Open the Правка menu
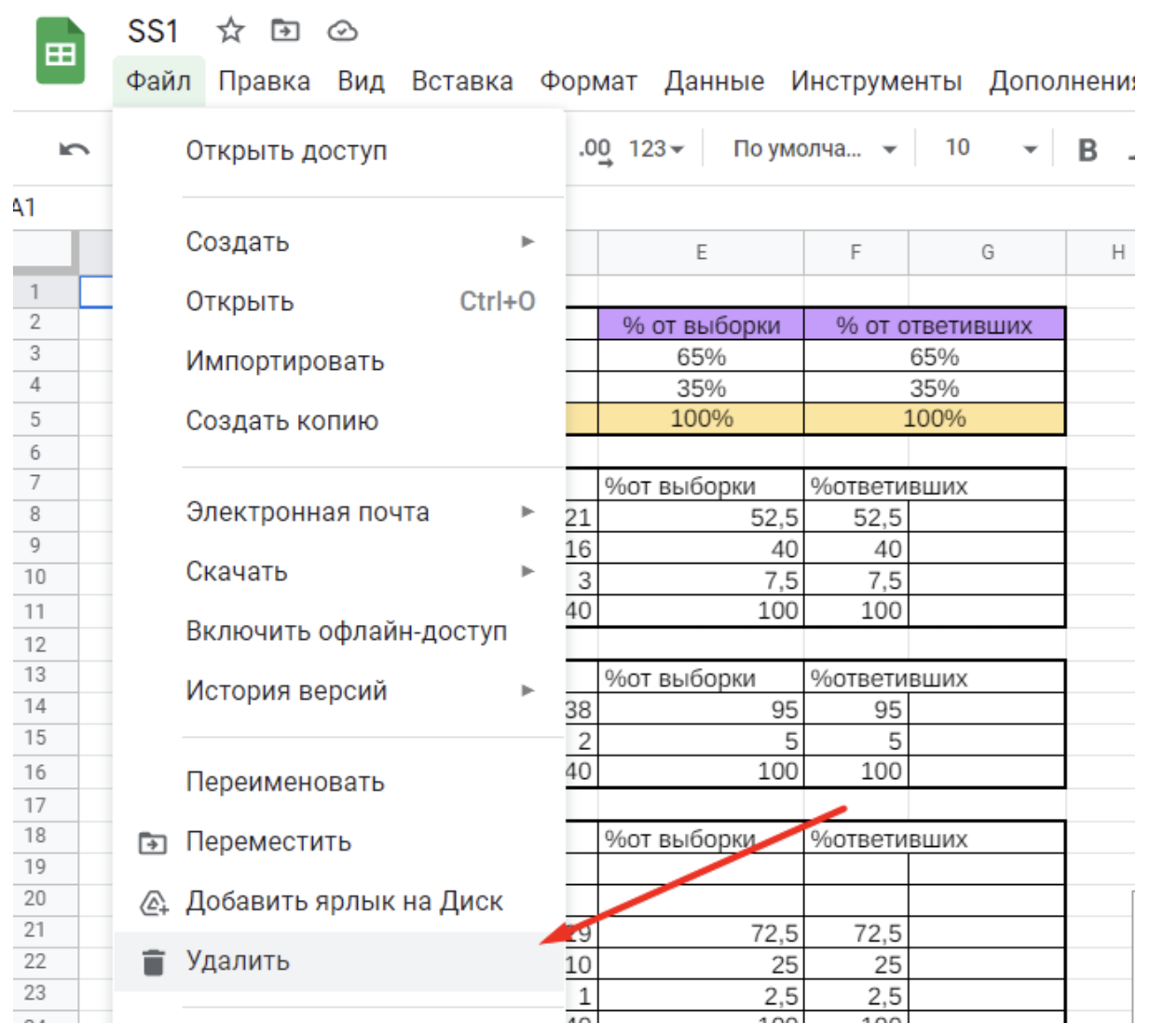This screenshot has width=1150, height=1036. click(x=264, y=81)
